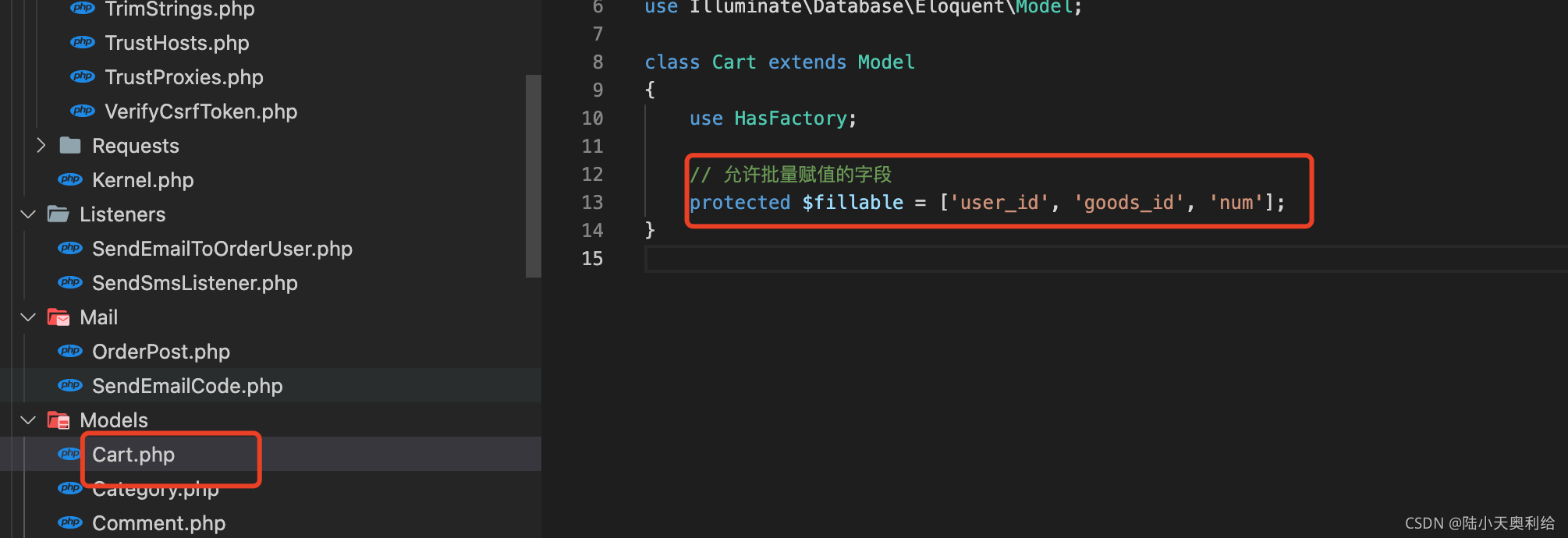Click 'HasFactory' on line 10
1568x538 pixels.
pyautogui.click(x=790, y=119)
